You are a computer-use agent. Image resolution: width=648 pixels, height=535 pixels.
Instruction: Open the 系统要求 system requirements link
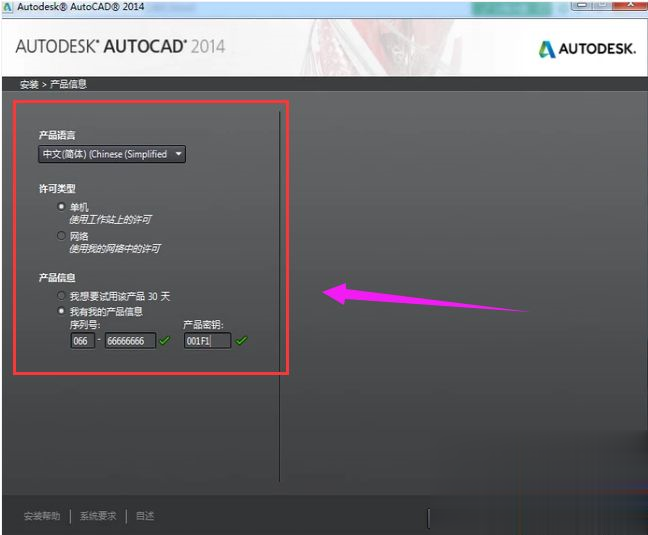point(98,516)
